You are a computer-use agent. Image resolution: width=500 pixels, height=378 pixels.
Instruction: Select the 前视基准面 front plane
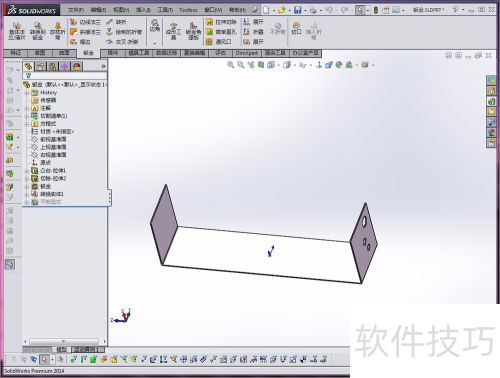pos(49,139)
